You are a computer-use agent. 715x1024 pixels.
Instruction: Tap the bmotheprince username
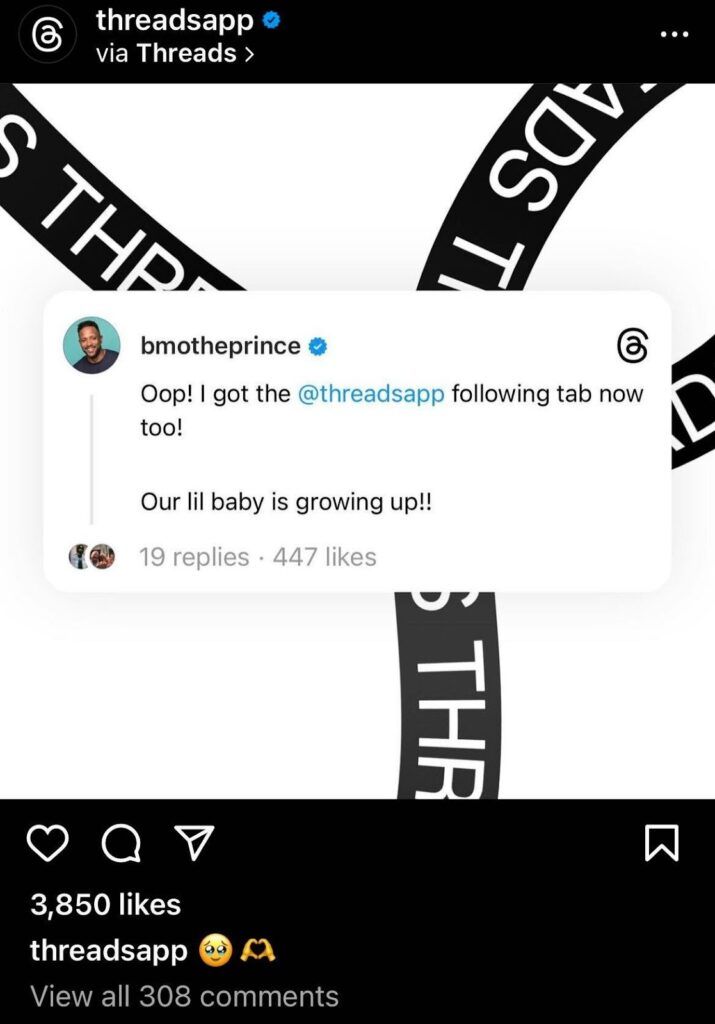tap(221, 345)
